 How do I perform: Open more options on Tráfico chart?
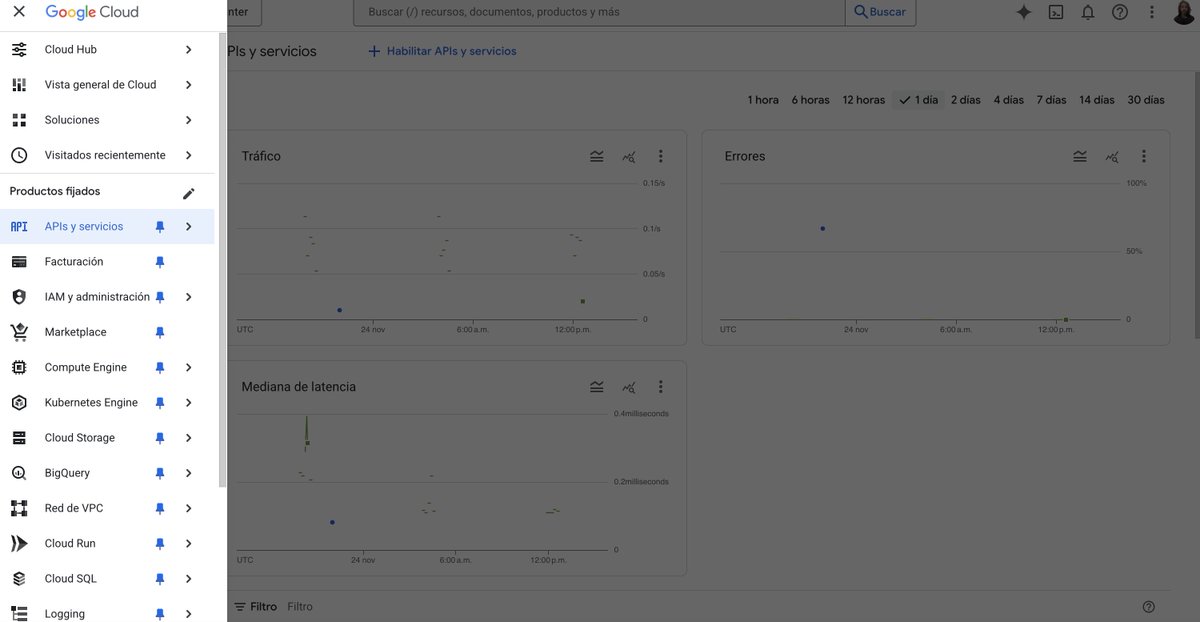tap(661, 156)
